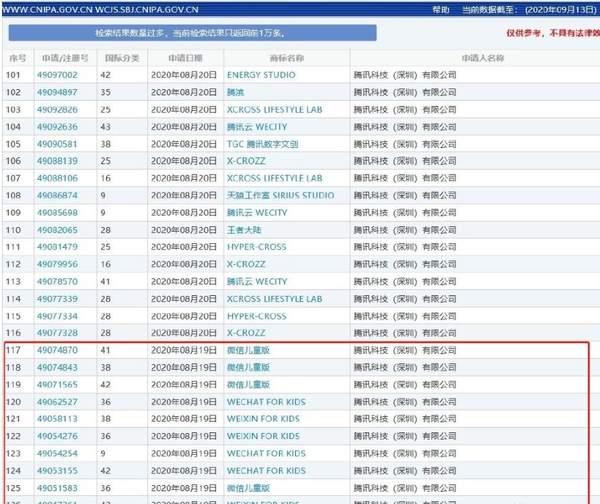
Task: Open 腾讯云 WECITY trademark in row 104
Action: [257, 127]
